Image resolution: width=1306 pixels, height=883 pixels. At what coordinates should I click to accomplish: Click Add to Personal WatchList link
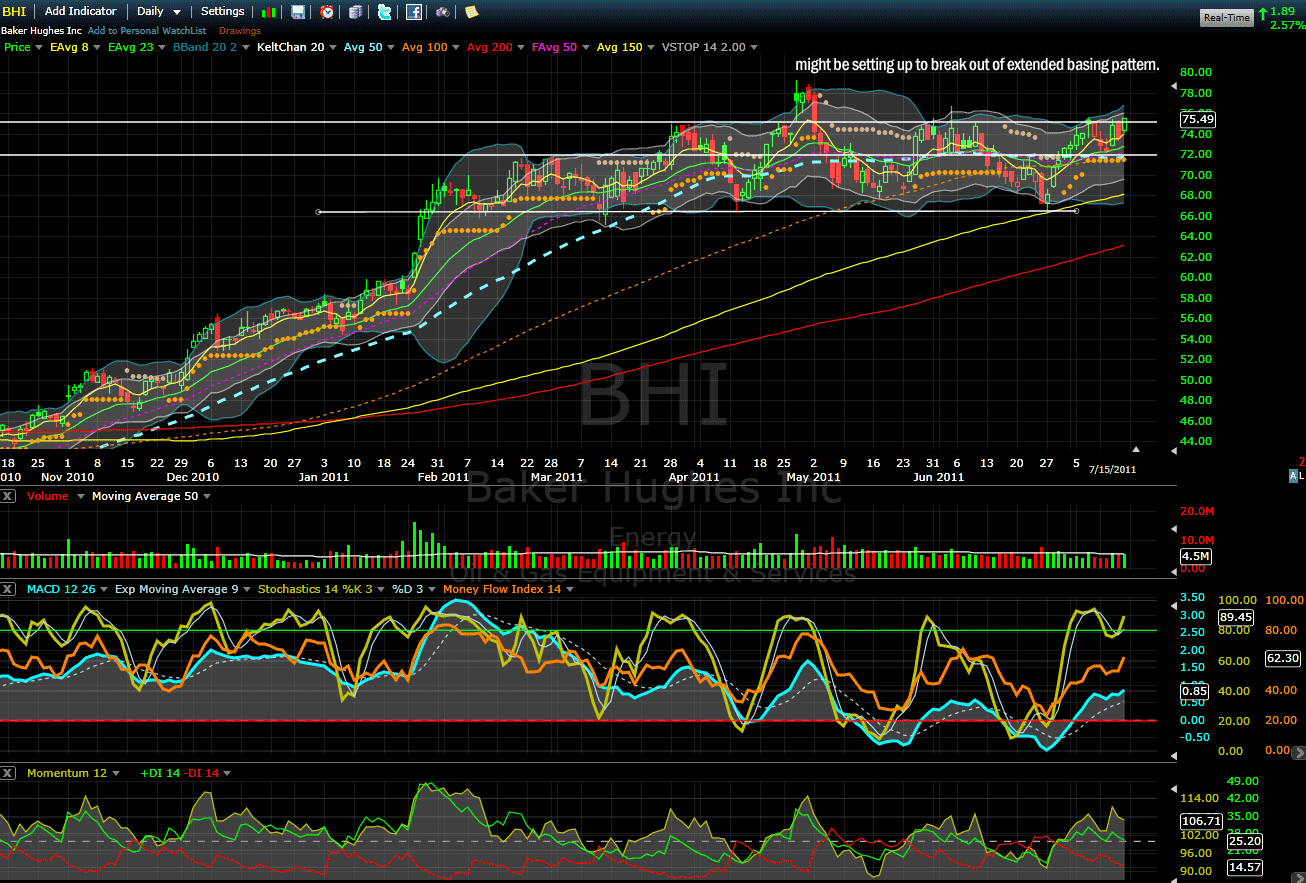[147, 31]
